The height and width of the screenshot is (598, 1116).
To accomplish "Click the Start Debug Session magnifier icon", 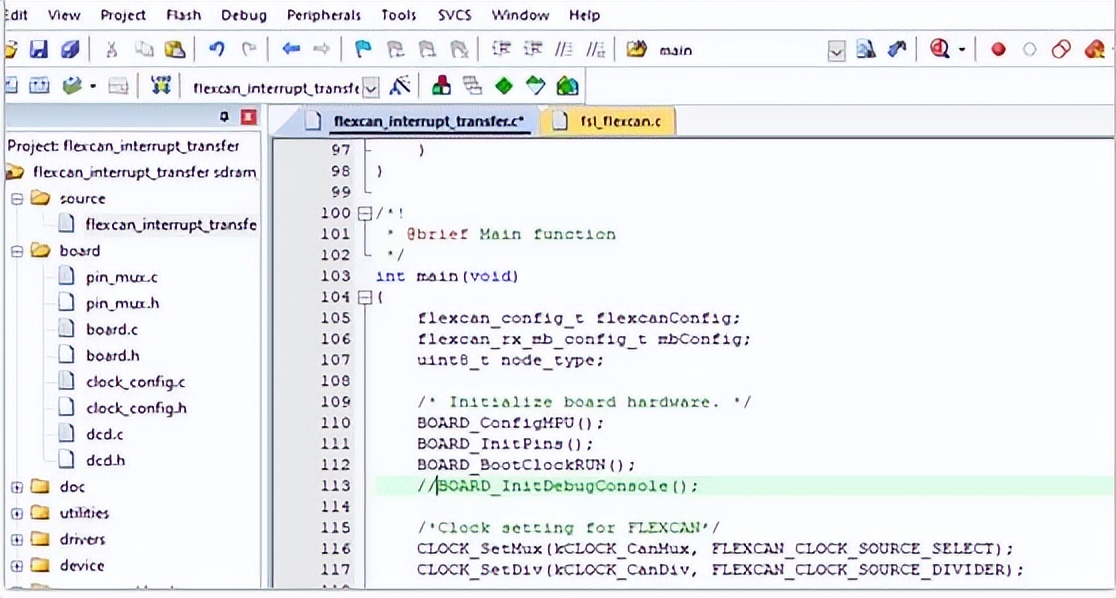I will tap(939, 49).
